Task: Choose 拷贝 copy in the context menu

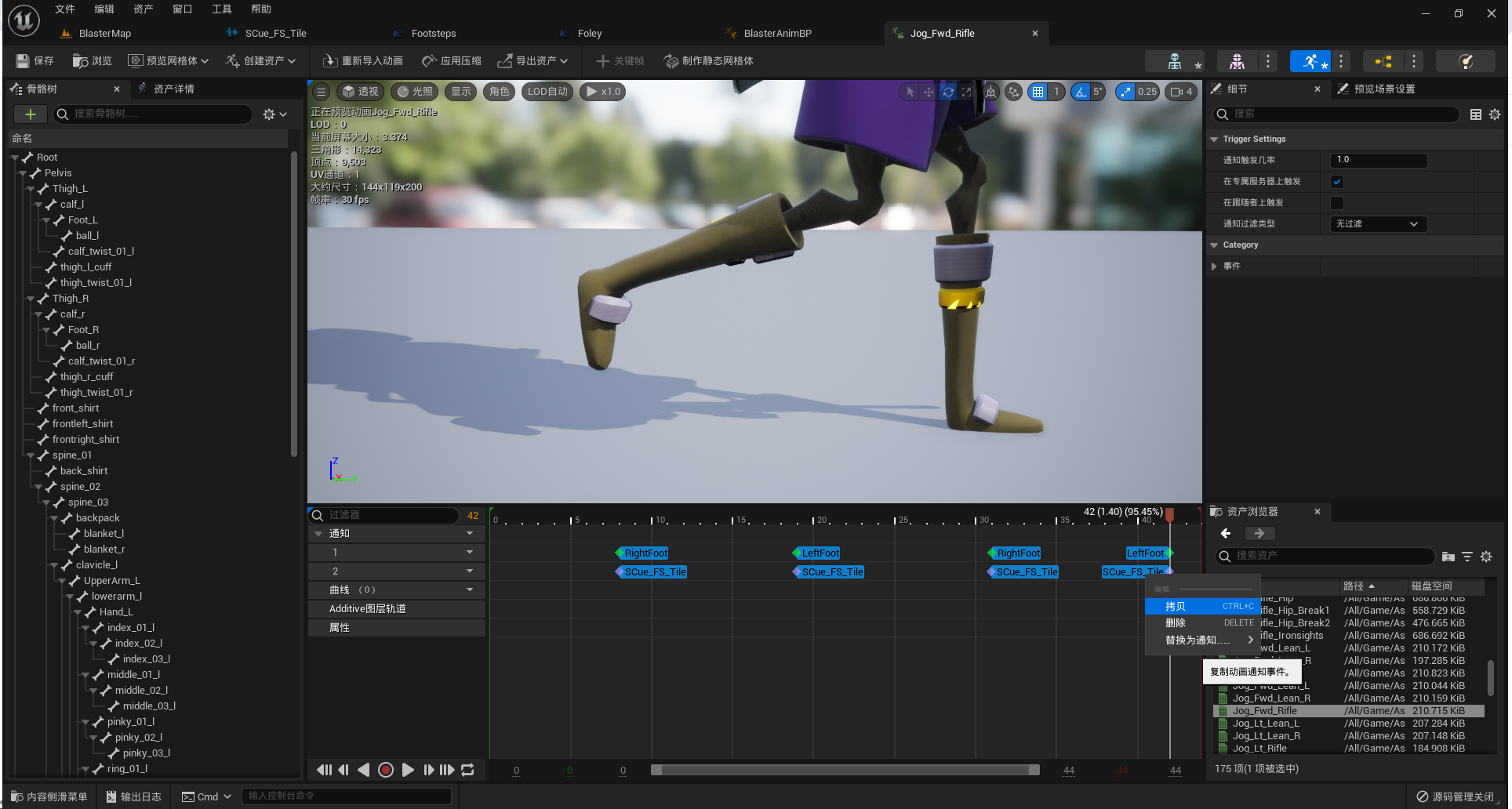Action: 1202,607
